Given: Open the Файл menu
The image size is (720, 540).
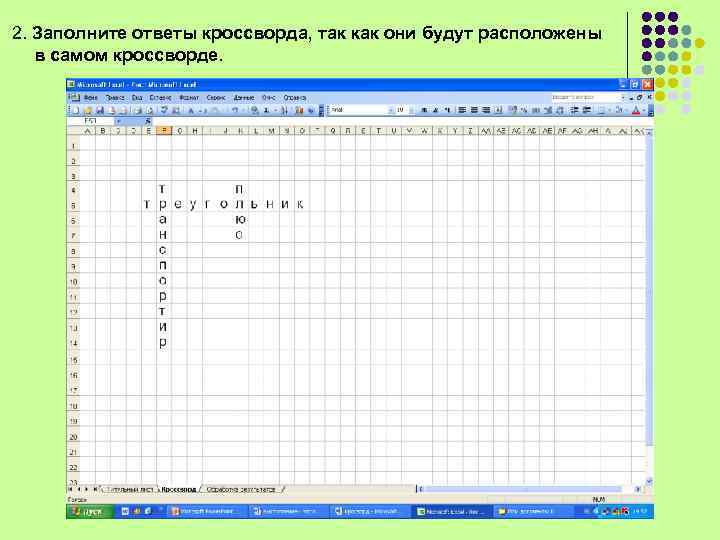Looking at the screenshot, I should 91,98.
